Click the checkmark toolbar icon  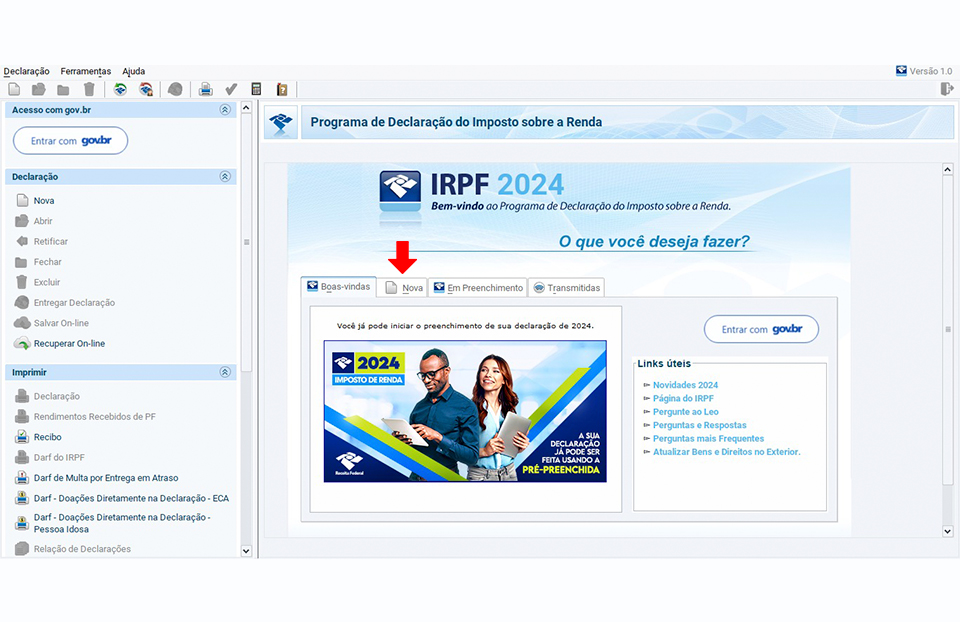click(x=231, y=89)
